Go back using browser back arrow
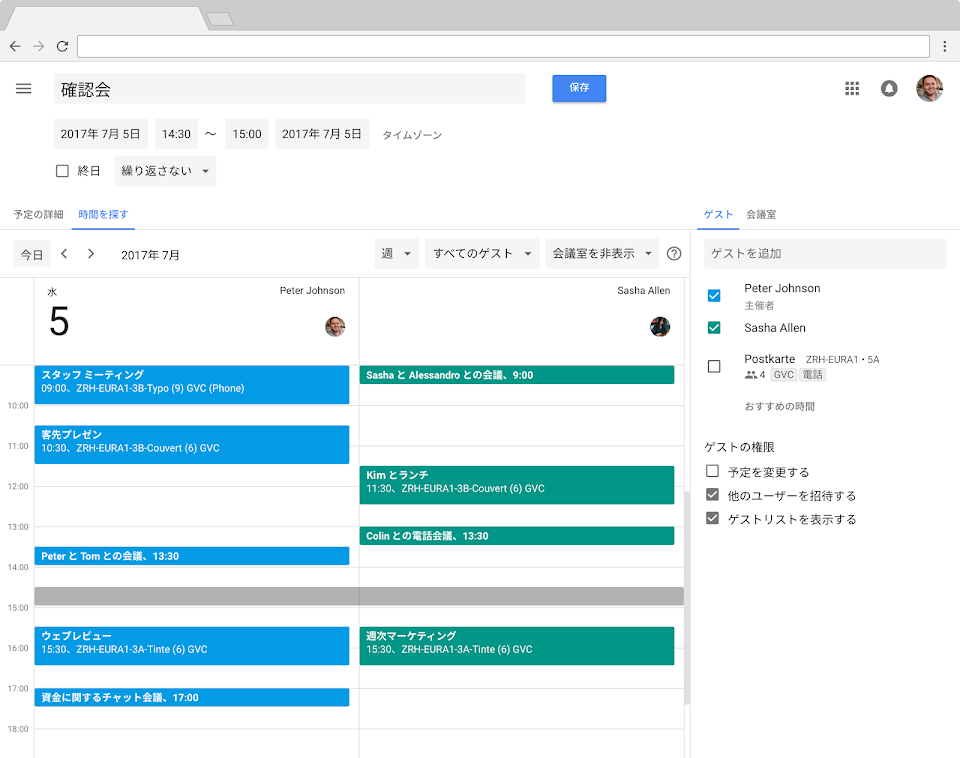This screenshot has height=758, width=960. coord(15,46)
